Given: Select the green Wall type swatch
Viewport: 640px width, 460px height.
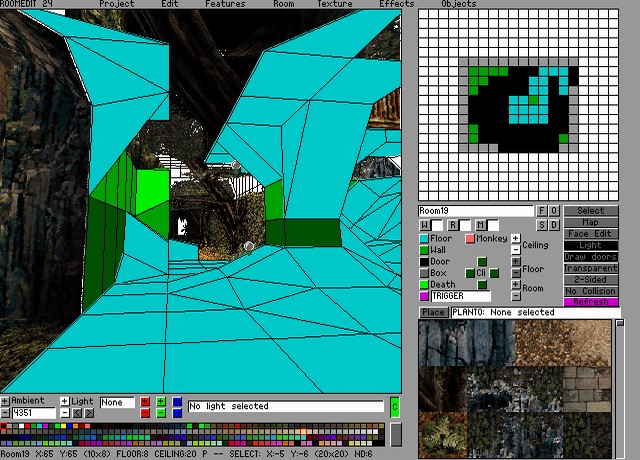Looking at the screenshot, I should point(424,250).
